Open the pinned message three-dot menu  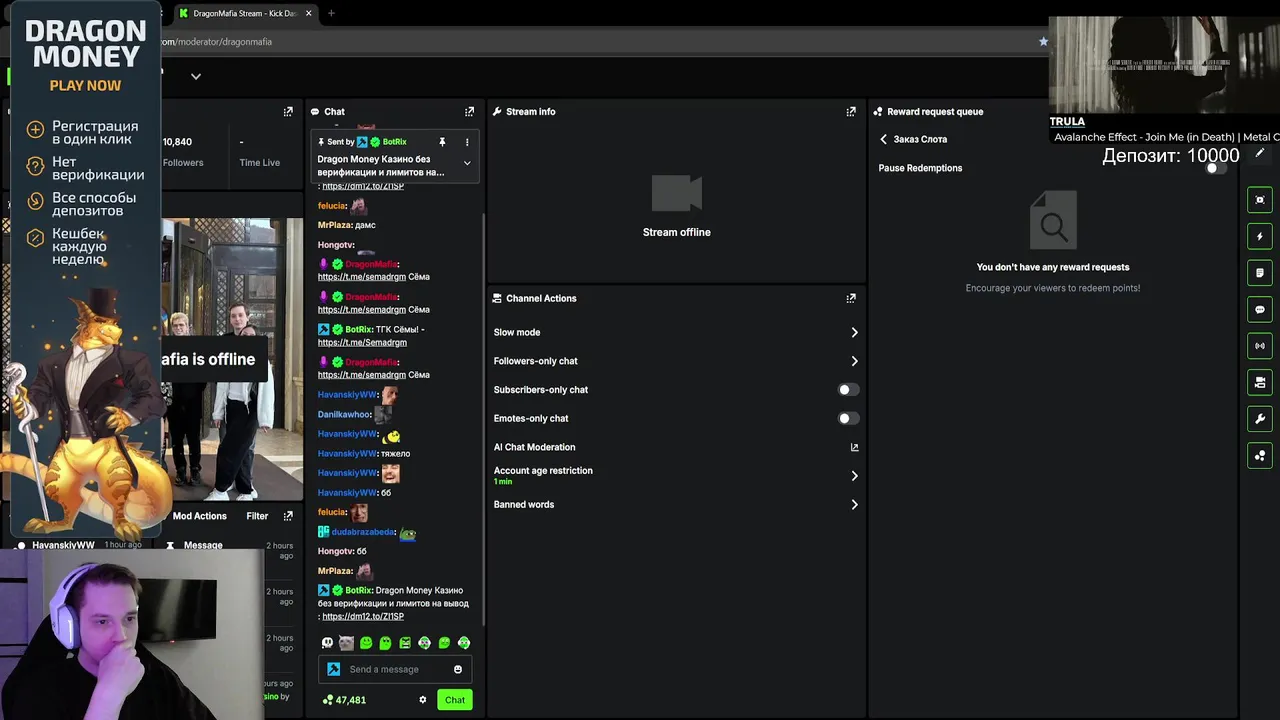pyautogui.click(x=466, y=142)
